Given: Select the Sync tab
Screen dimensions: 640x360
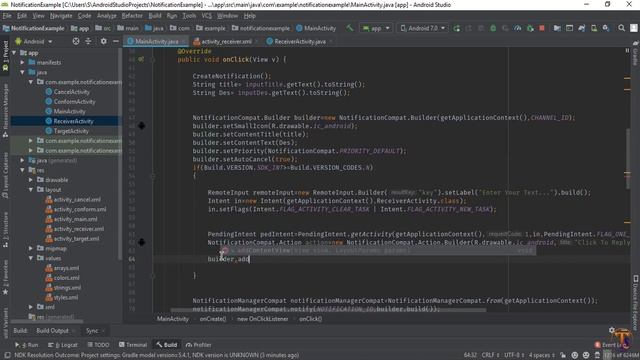Looking at the screenshot, I should pos(92,330).
